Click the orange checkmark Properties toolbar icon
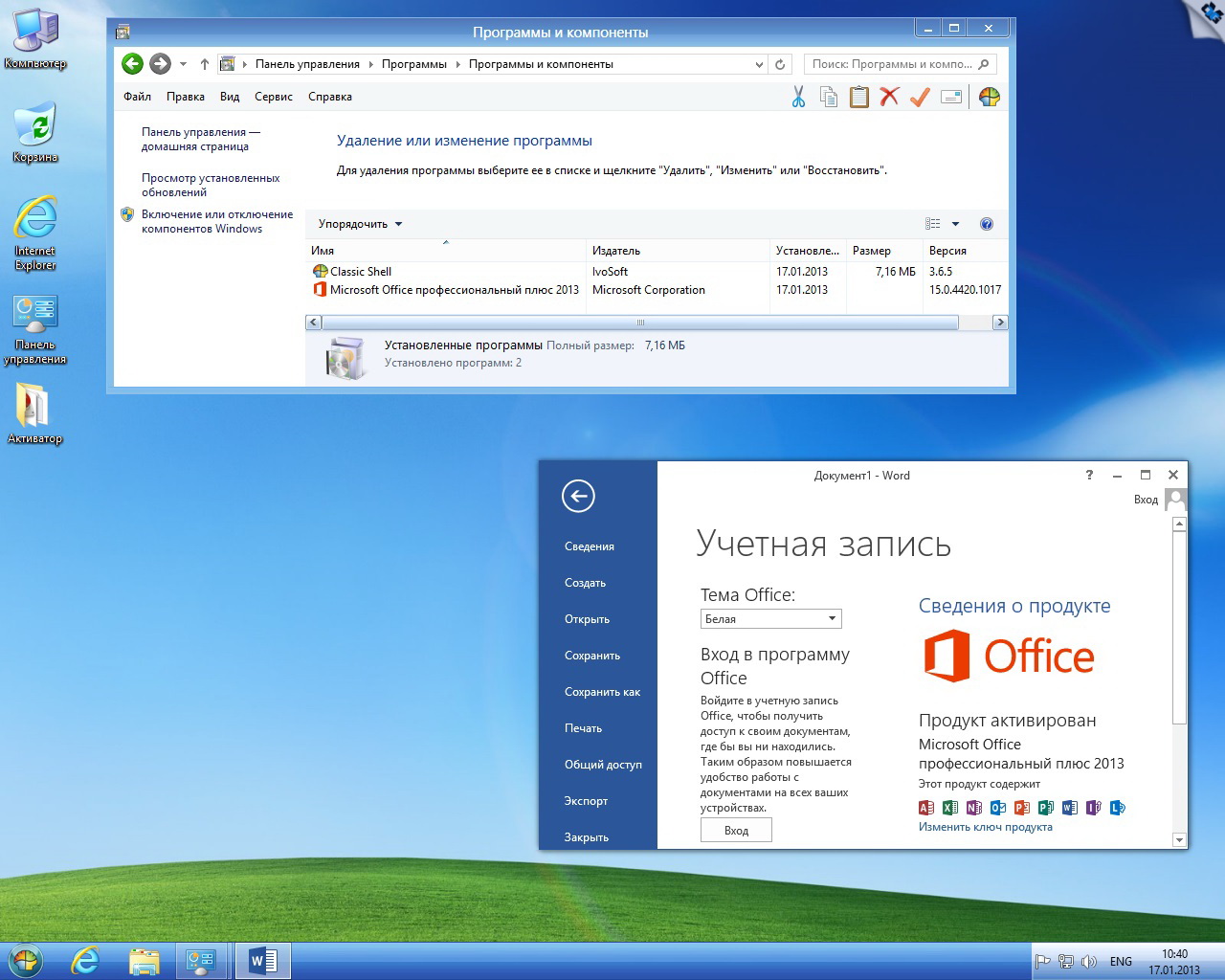The image size is (1225, 980). coord(920,97)
